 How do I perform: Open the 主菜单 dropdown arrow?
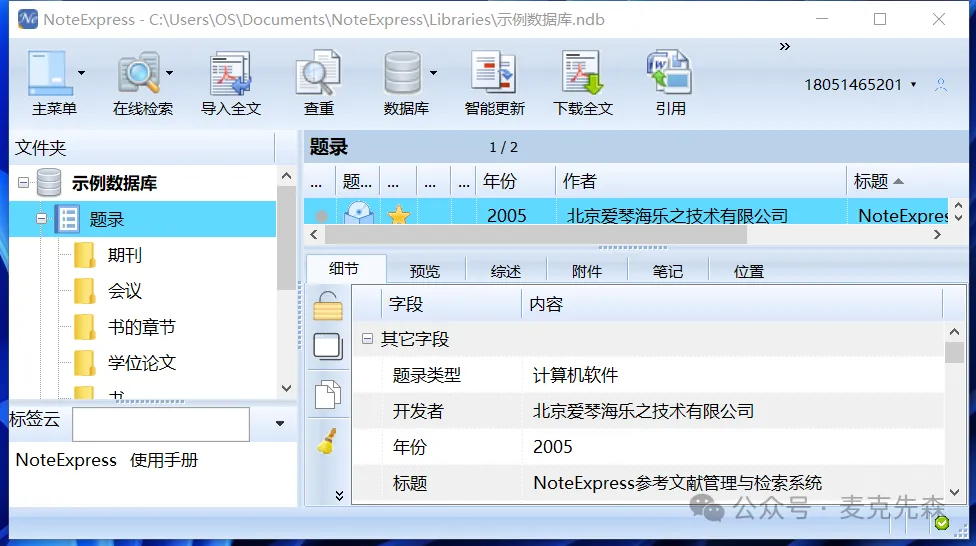(81, 73)
